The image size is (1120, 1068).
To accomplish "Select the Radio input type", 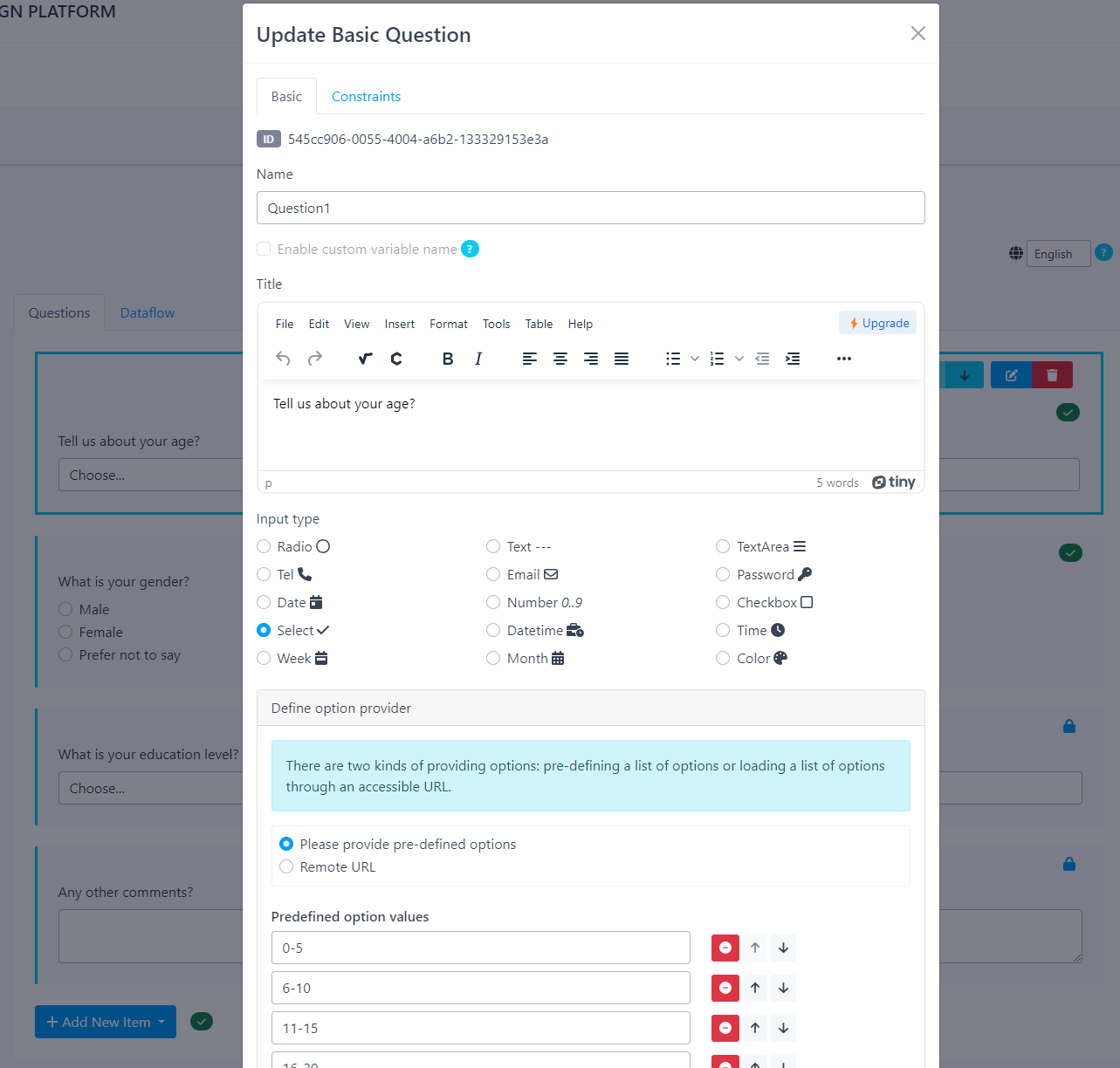I will pos(264,547).
